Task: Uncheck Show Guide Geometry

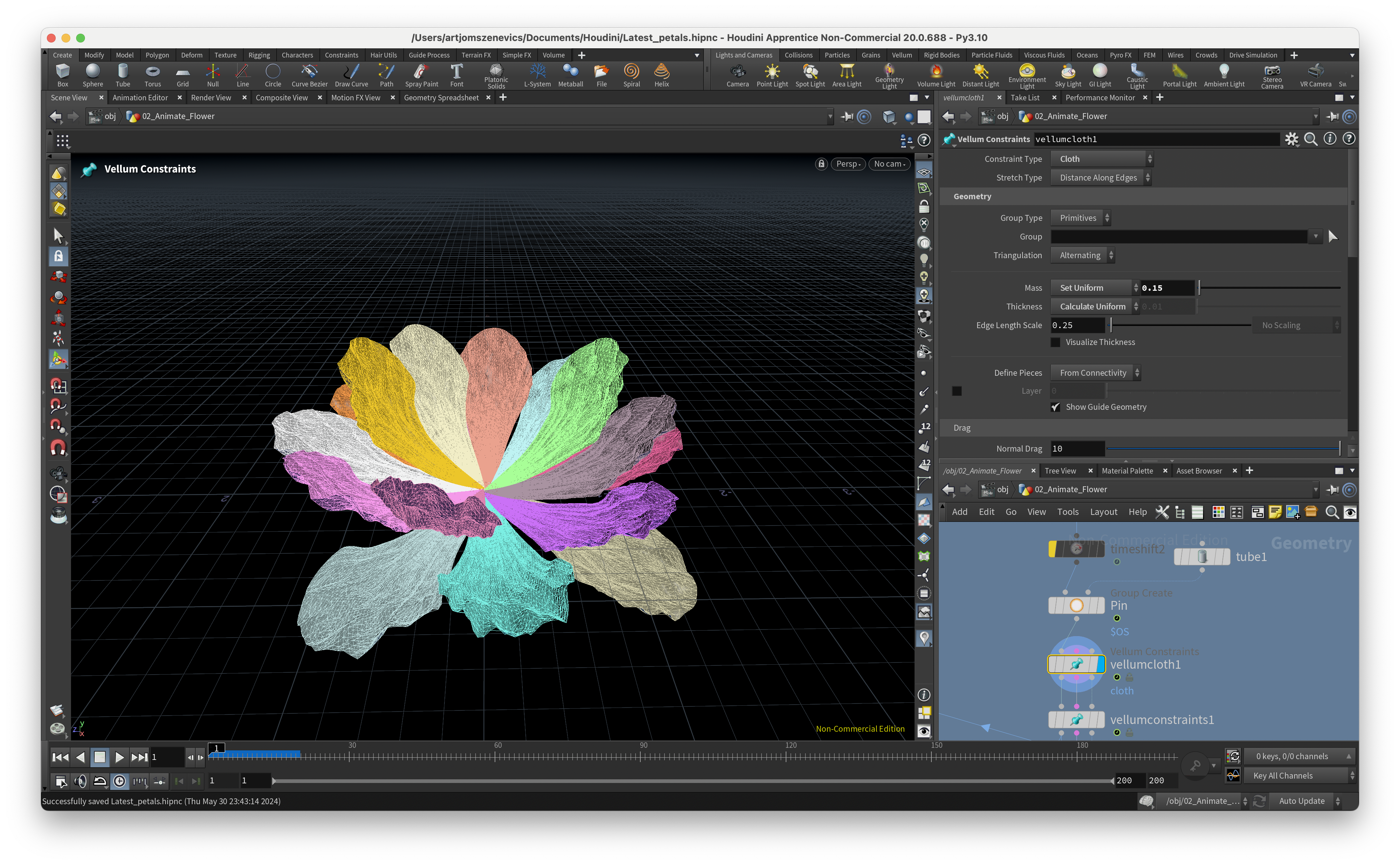Action: coord(1056,407)
